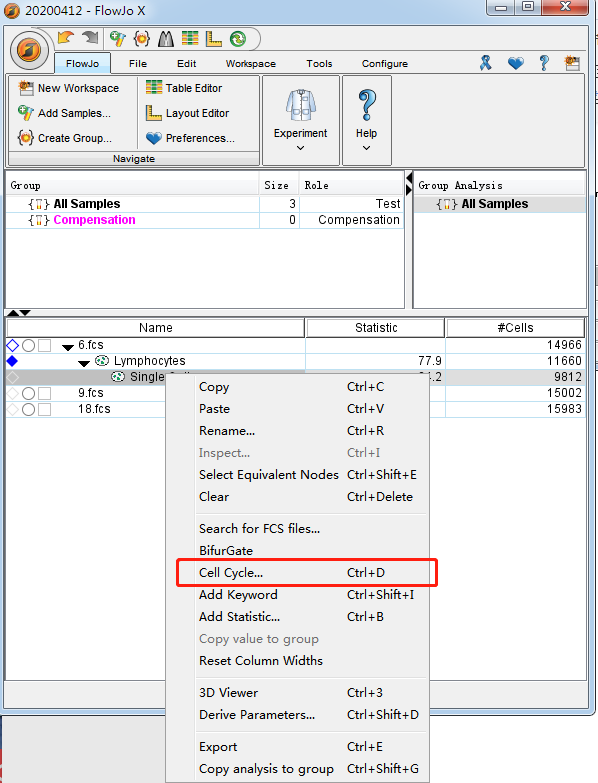The height and width of the screenshot is (783, 598).
Task: Click the workspace window icon at top right
Action: coord(572,63)
